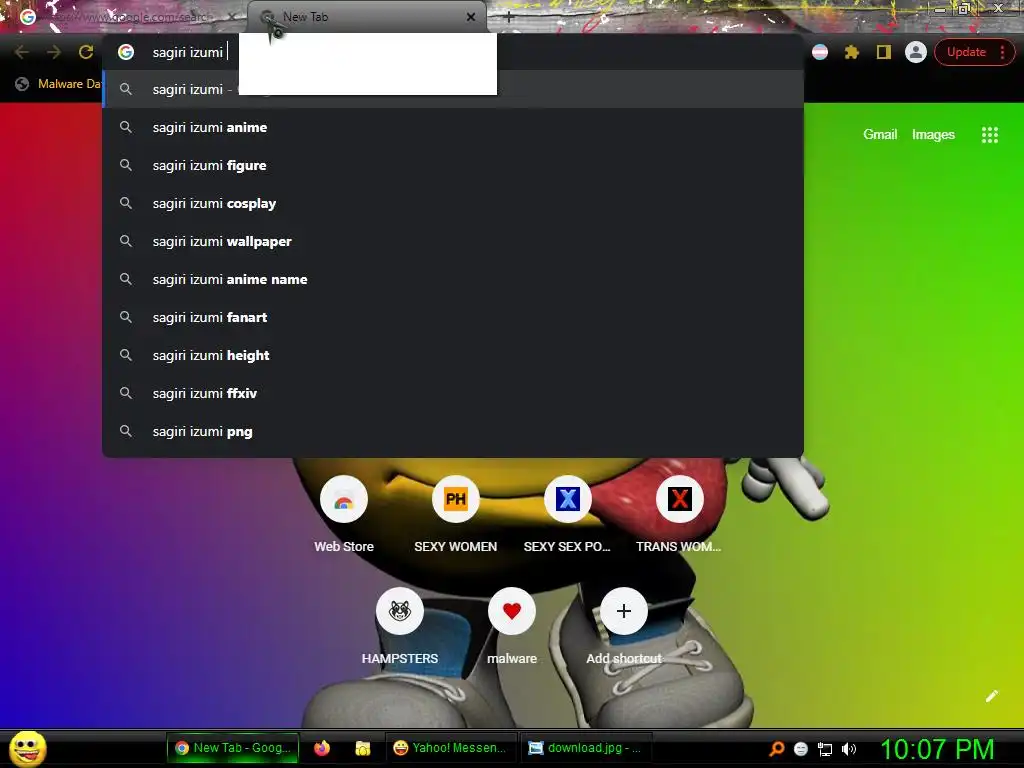Click the Google logo in the address bar
Screen dimensions: 1024x768
coord(126,52)
